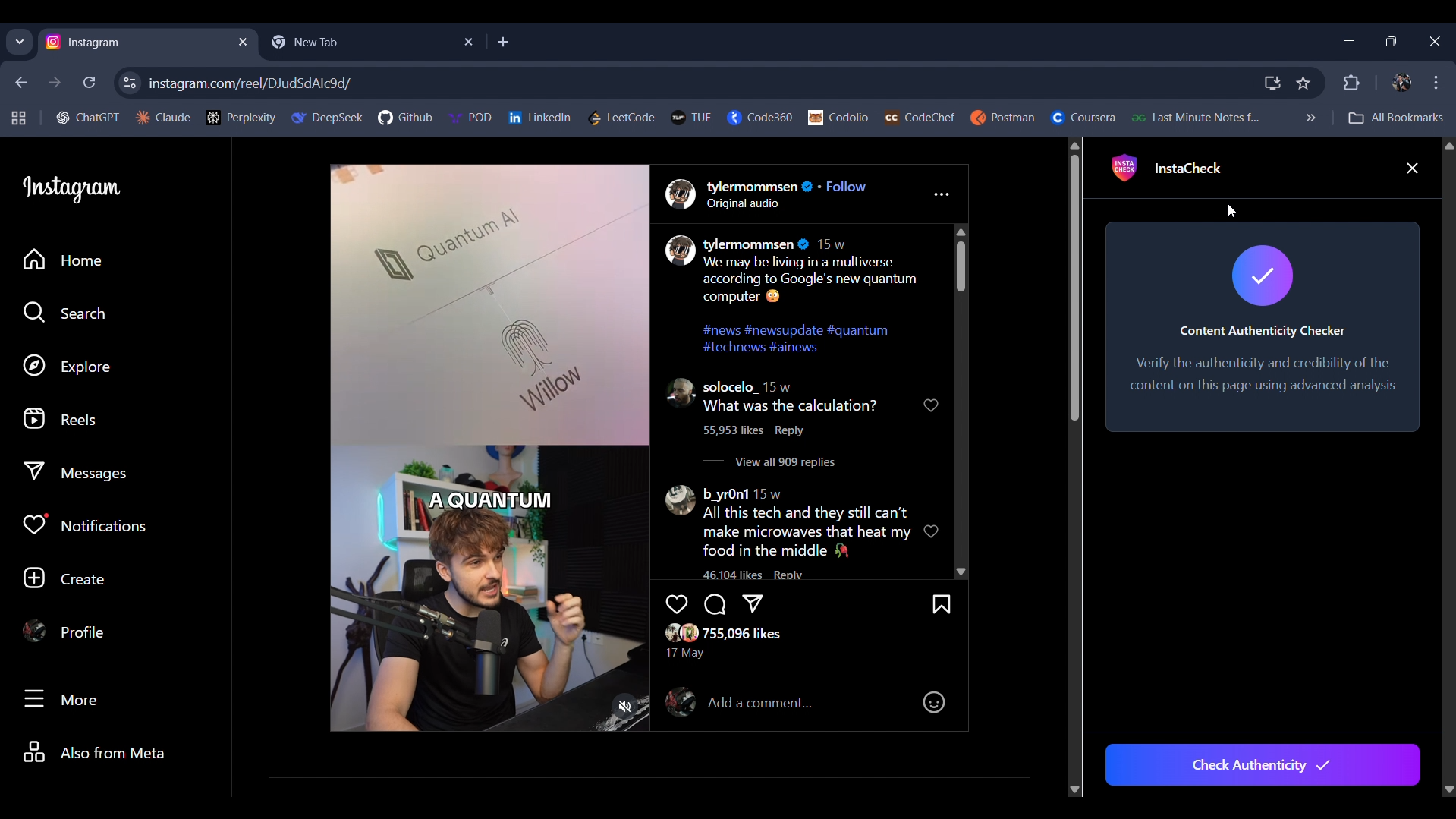
Task: Open the Create option in the sidebar
Action: 64,579
